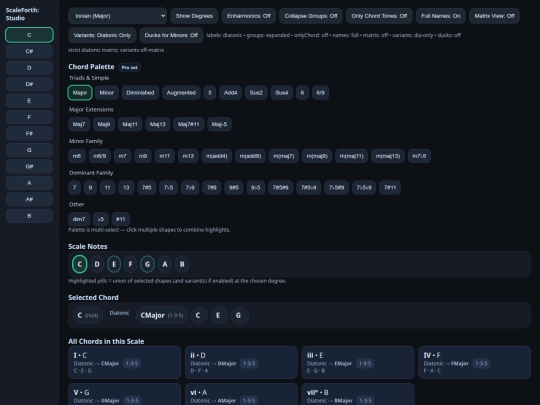The width and height of the screenshot is (540, 405).
Task: Select the Maj9 extension
Action: pos(104,124)
